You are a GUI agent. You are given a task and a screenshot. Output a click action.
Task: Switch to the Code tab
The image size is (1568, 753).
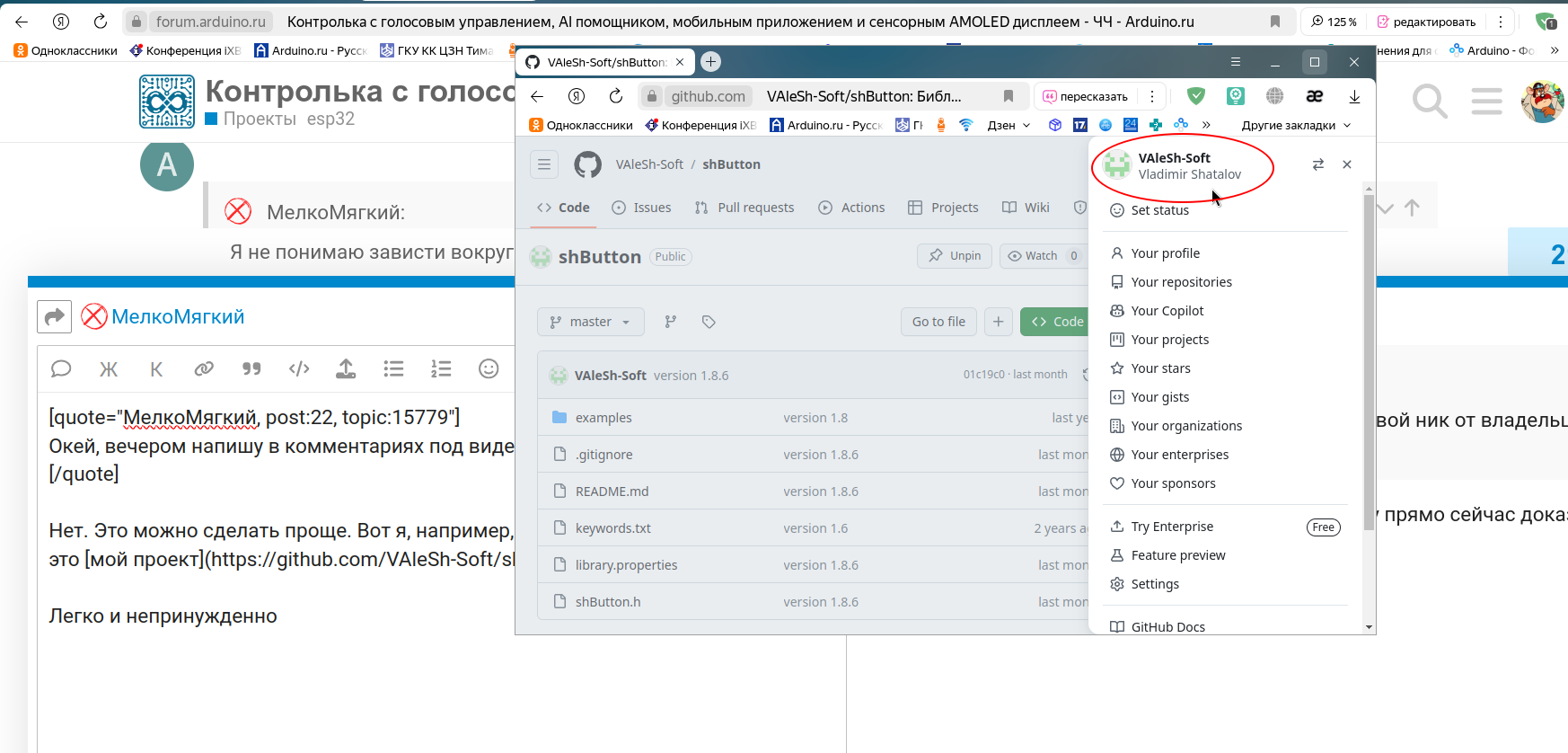(563, 208)
